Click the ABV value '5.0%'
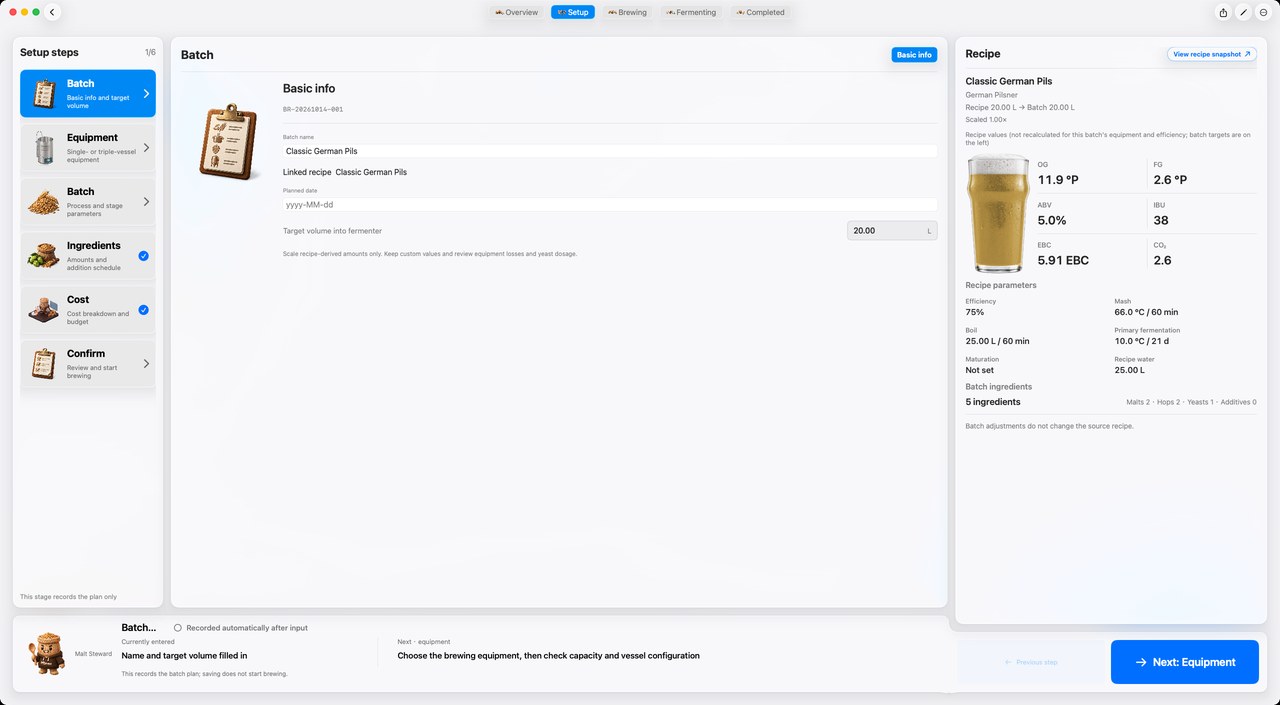The image size is (1280, 705). click(x=1052, y=220)
